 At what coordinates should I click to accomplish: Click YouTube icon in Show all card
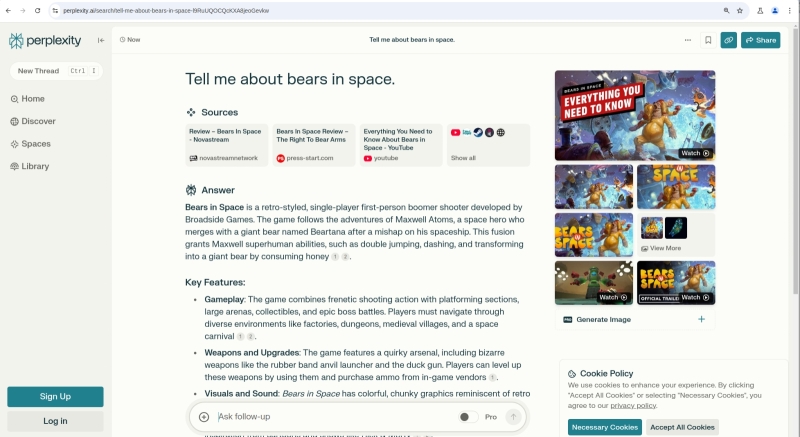[x=456, y=133]
